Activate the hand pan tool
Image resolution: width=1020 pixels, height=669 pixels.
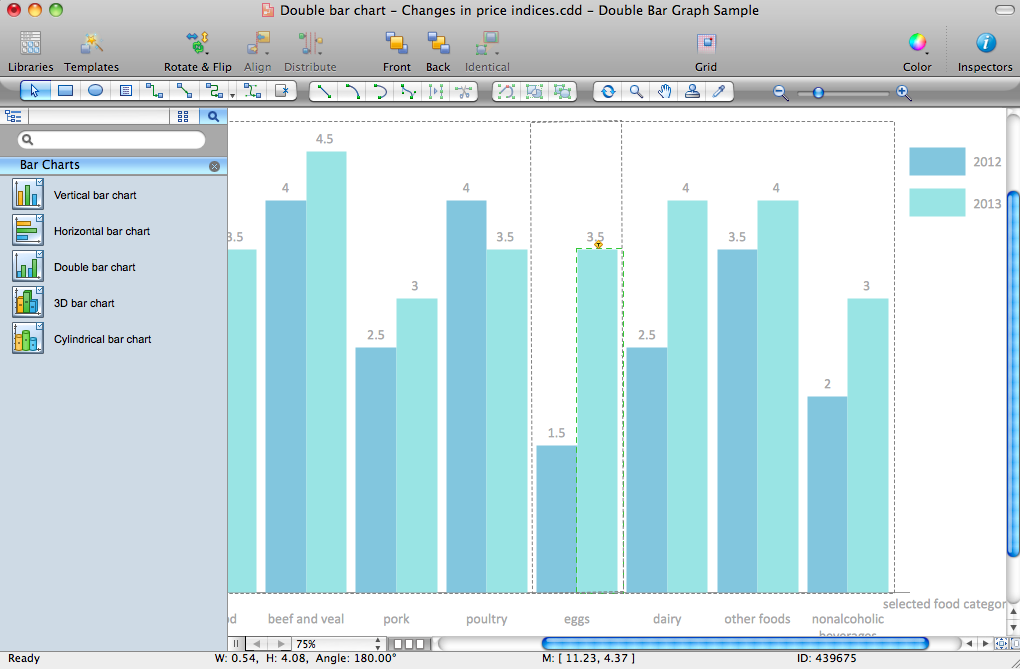(x=664, y=91)
